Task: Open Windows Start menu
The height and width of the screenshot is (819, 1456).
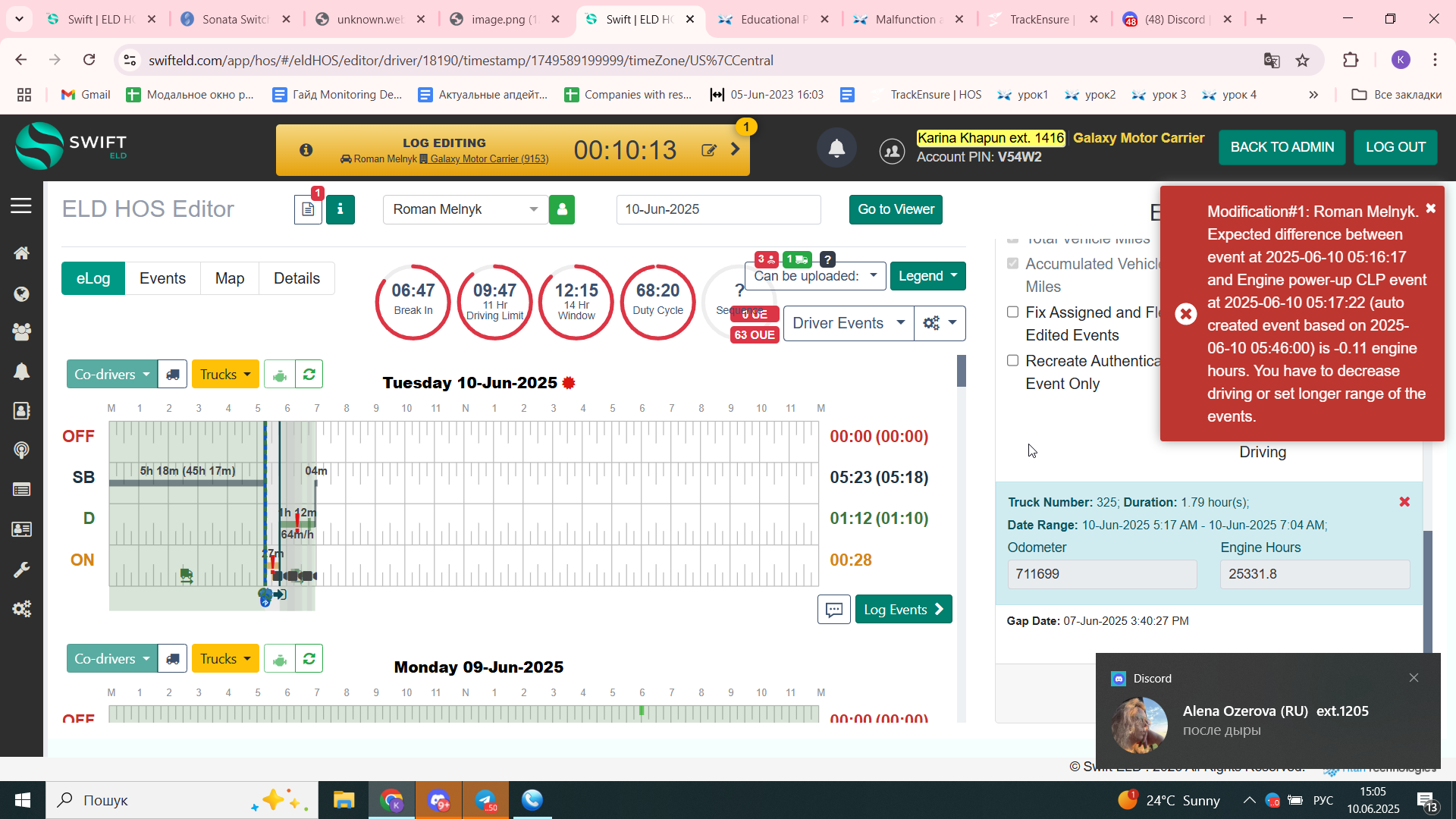Action: (23, 800)
